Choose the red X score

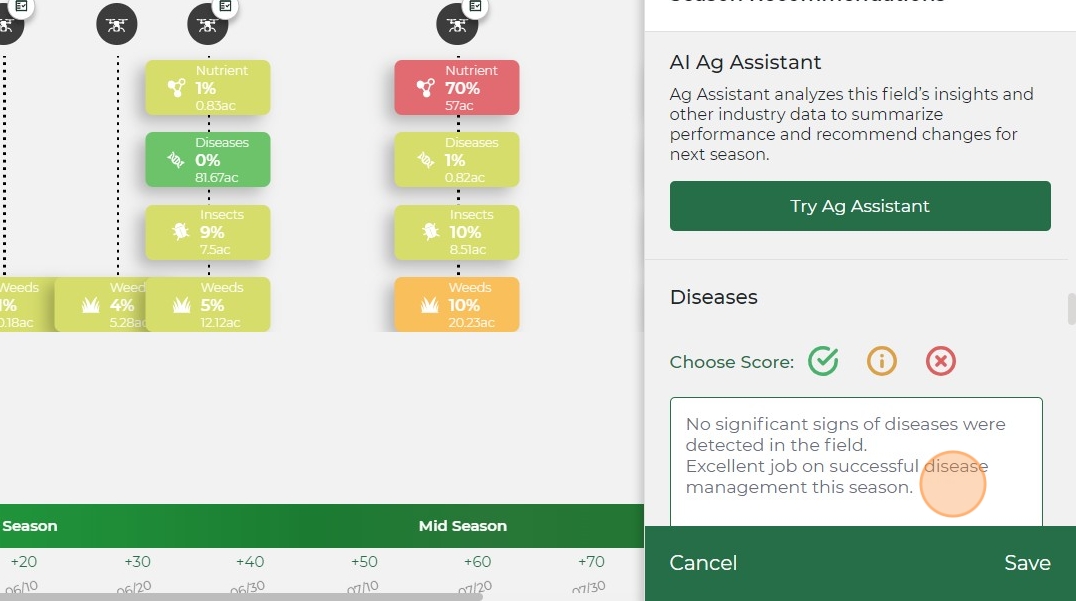pos(941,361)
